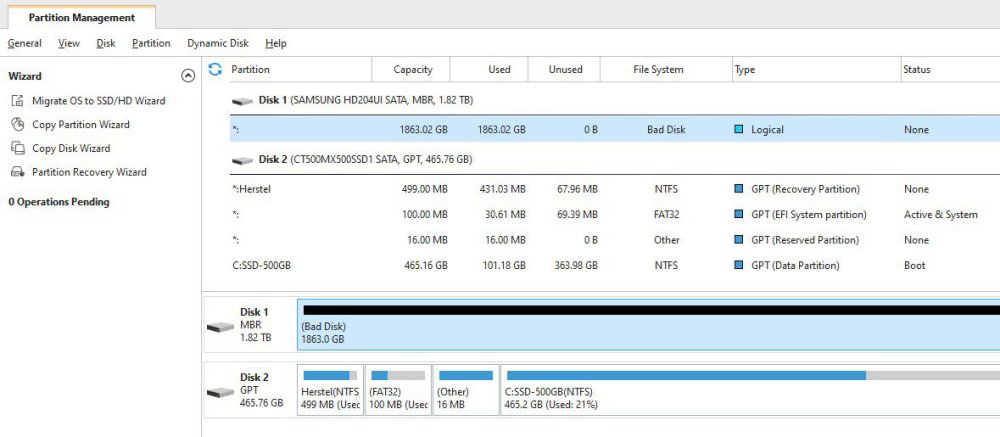Open the Partition menu
This screenshot has width=1000, height=437.
(x=151, y=43)
